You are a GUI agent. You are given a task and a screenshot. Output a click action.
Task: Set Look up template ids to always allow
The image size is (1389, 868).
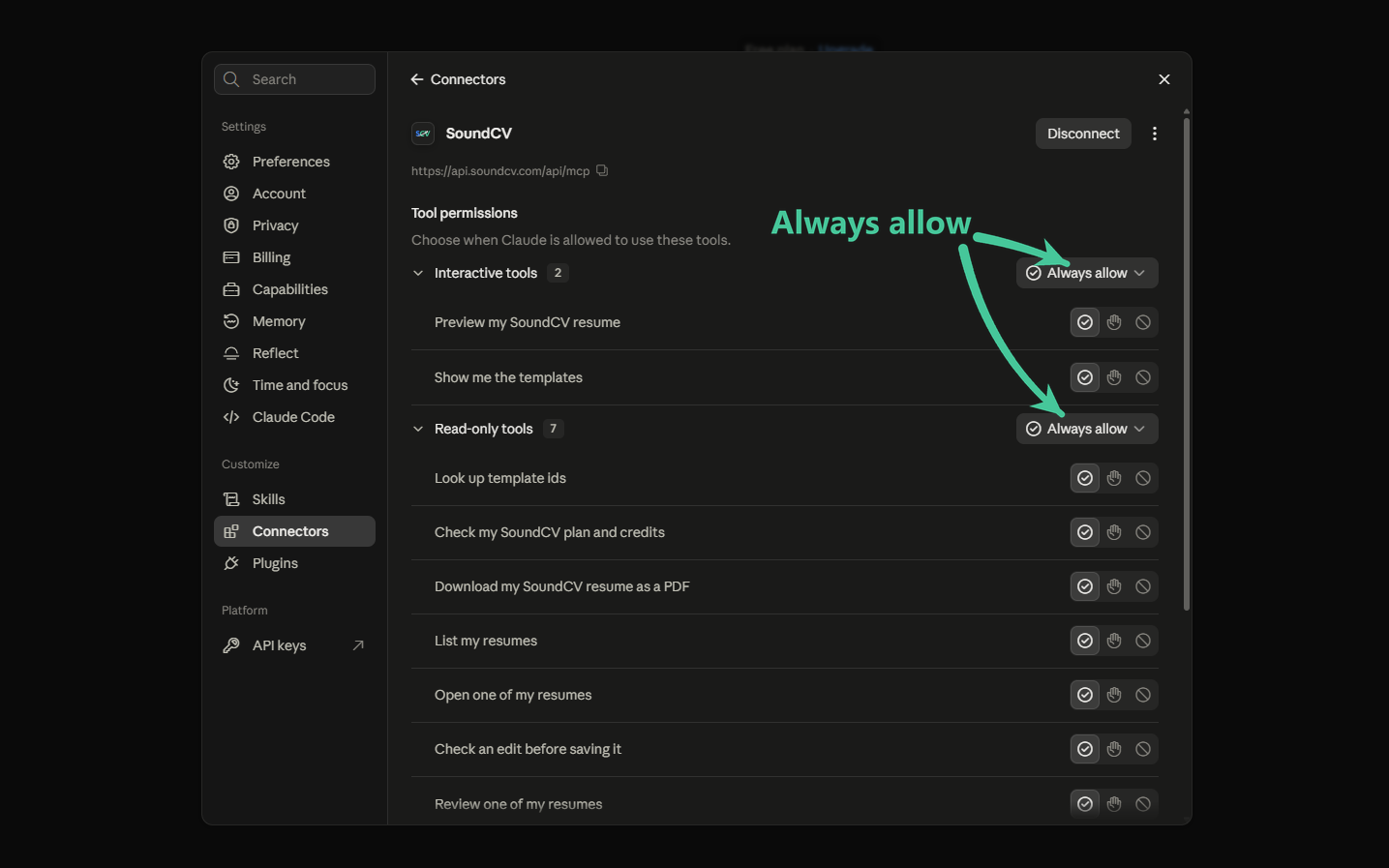(x=1085, y=478)
